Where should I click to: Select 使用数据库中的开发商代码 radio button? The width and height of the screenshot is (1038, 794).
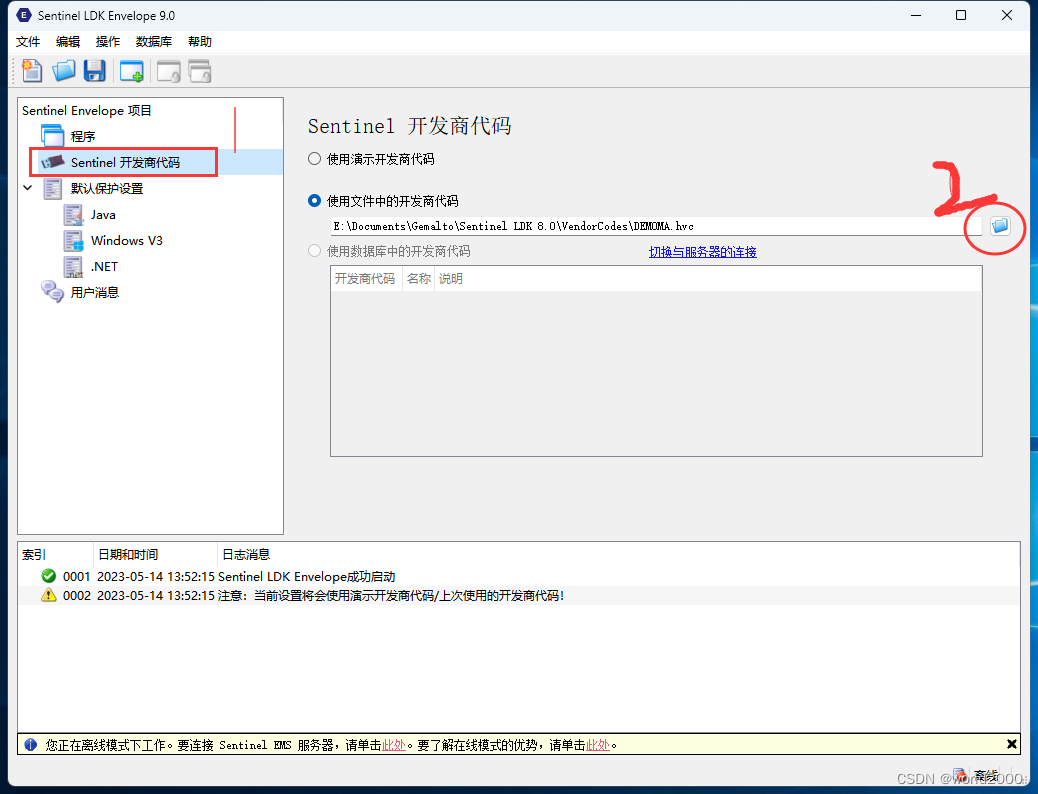pos(314,251)
